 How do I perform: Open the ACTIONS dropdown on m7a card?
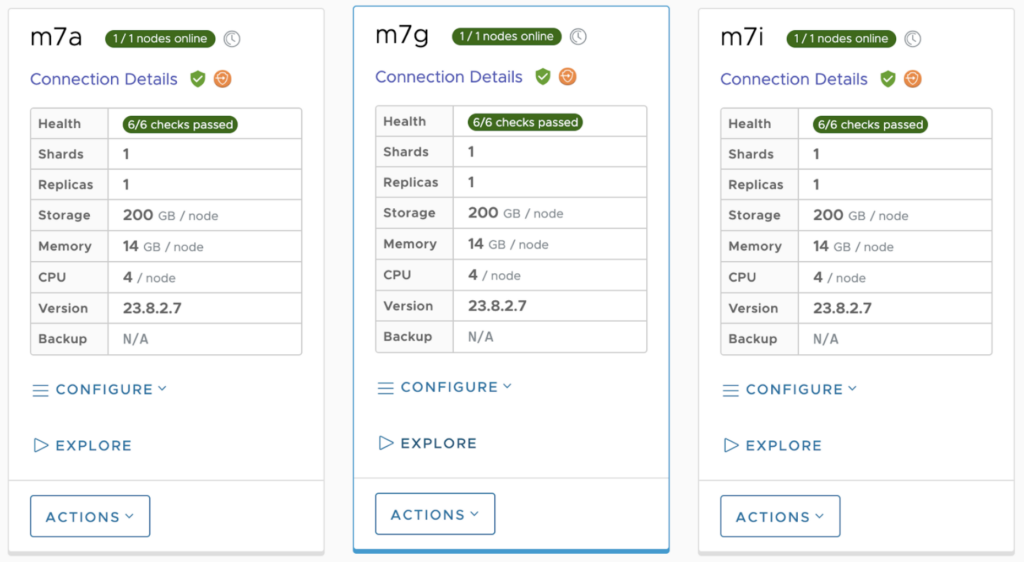coord(90,516)
